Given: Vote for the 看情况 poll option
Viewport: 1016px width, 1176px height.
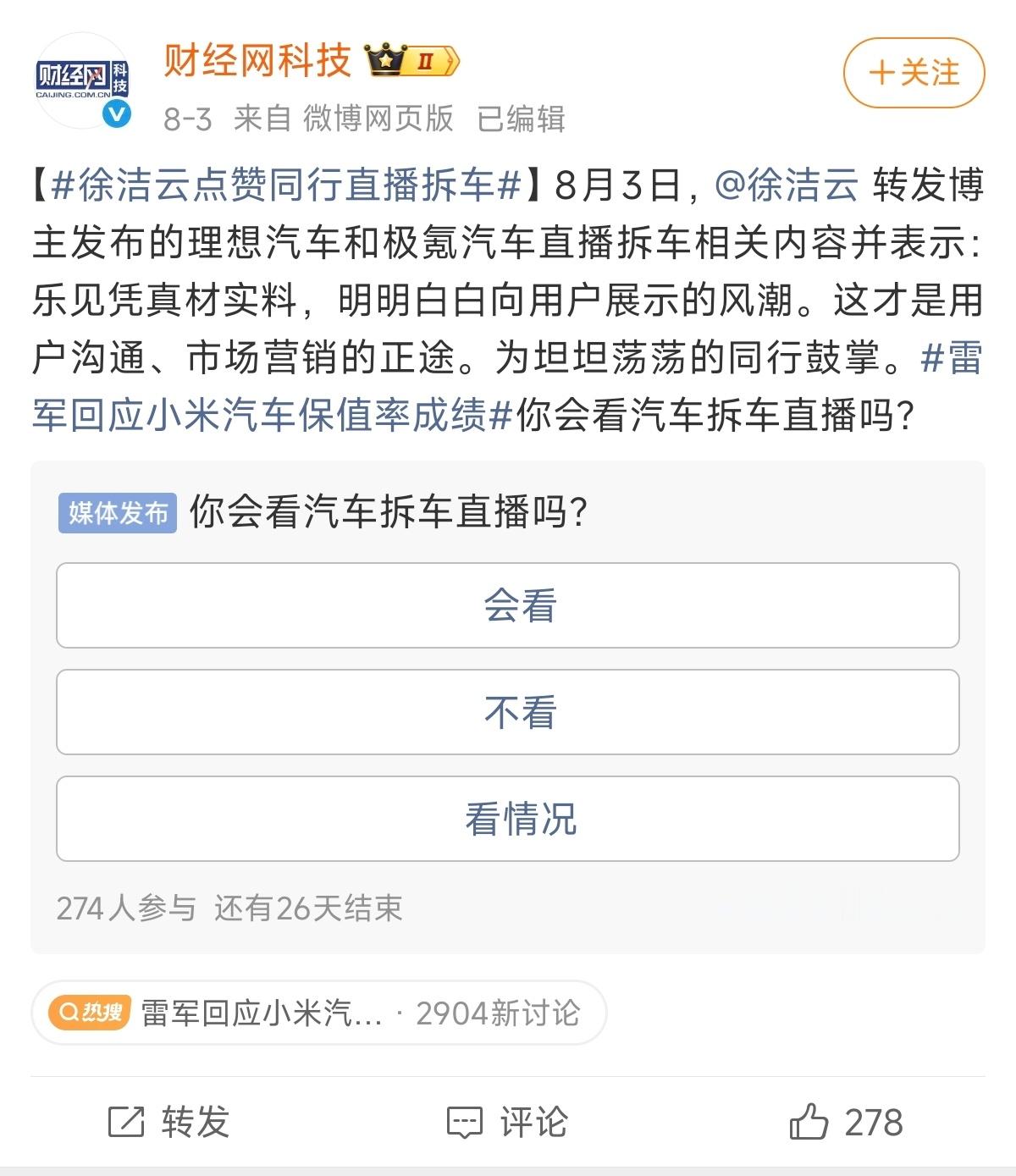Looking at the screenshot, I should [508, 819].
